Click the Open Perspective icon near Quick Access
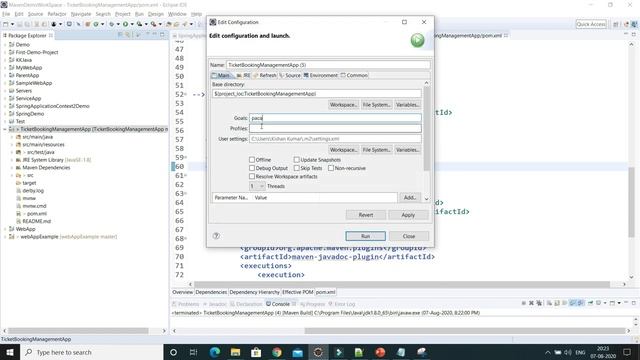This screenshot has width=640, height=360. pos(616,24)
